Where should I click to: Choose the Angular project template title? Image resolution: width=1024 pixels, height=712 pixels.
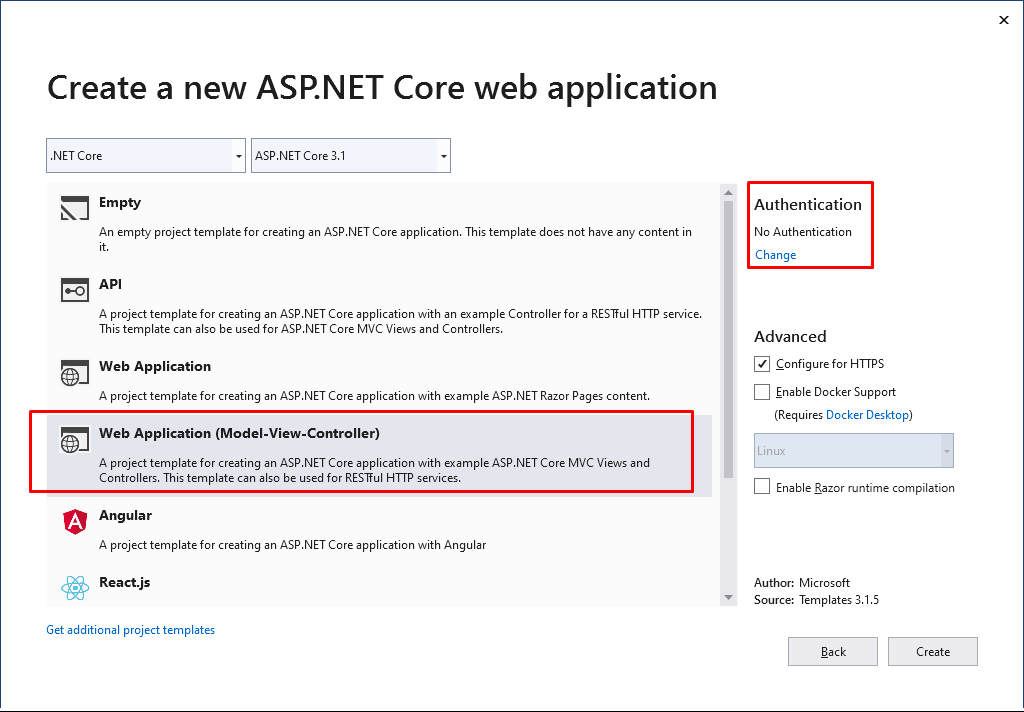pos(125,516)
